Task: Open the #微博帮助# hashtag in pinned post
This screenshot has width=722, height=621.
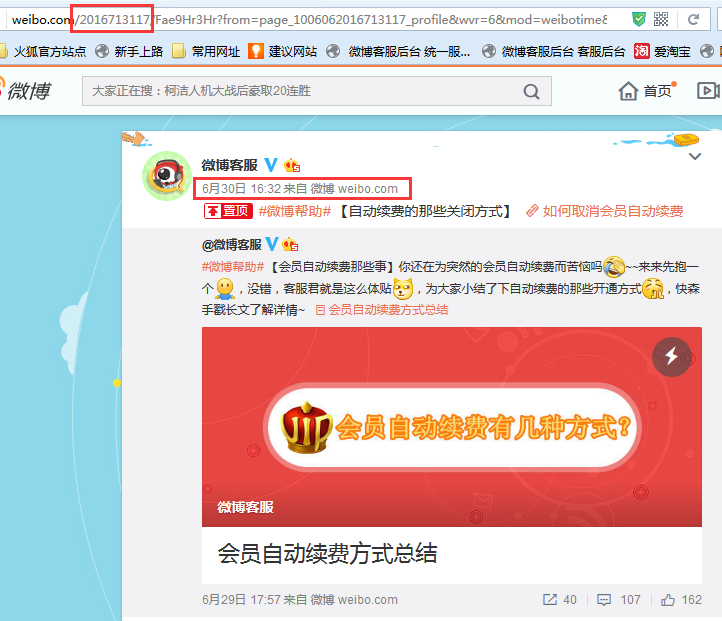Action: (295, 211)
